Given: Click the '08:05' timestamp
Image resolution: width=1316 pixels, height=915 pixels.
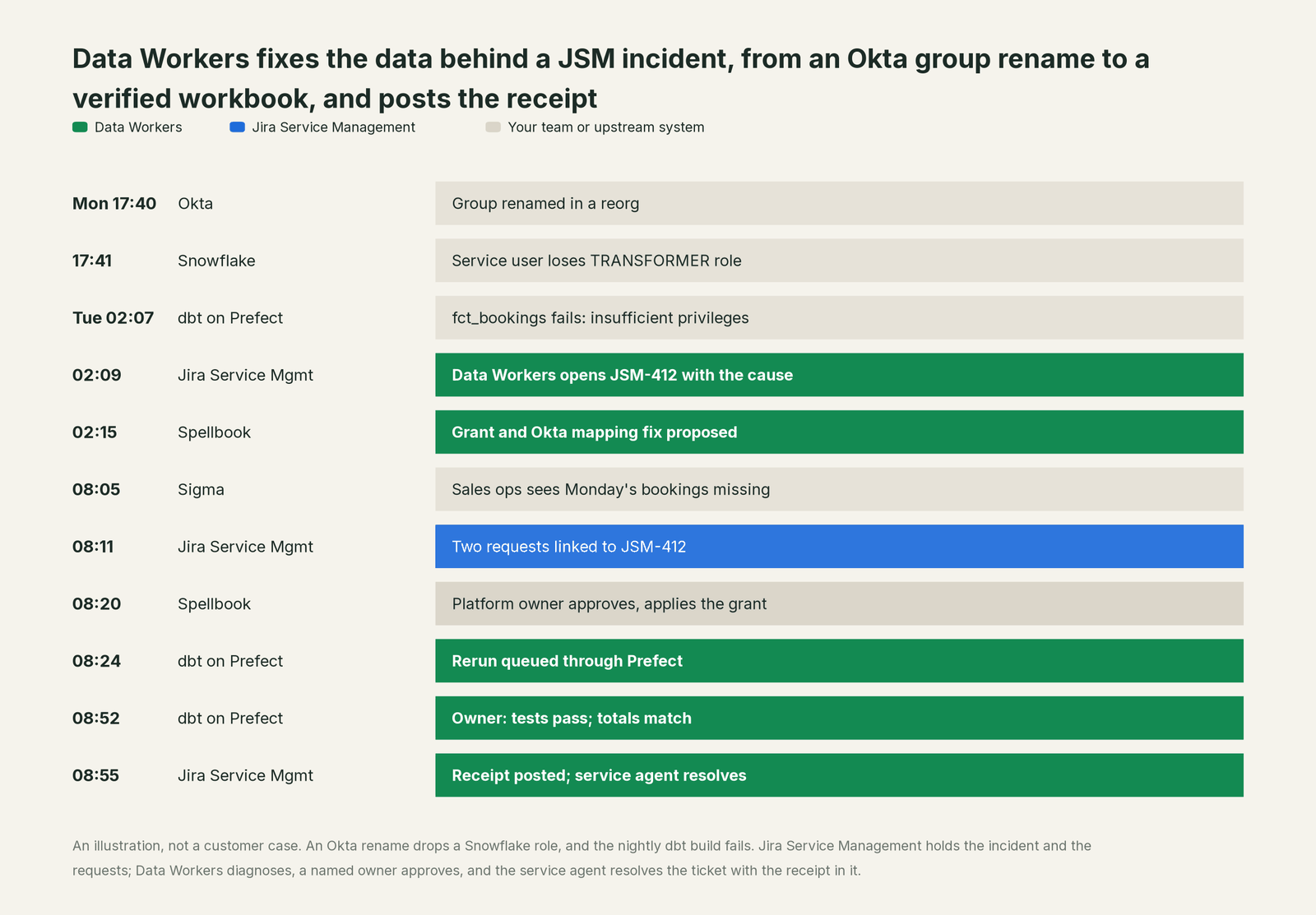Looking at the screenshot, I should [x=96, y=489].
